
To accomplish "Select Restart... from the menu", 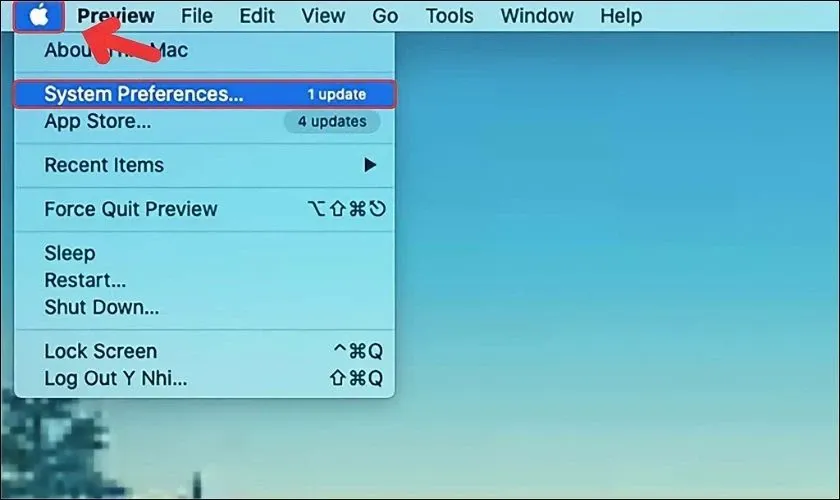I will click(x=85, y=280).
